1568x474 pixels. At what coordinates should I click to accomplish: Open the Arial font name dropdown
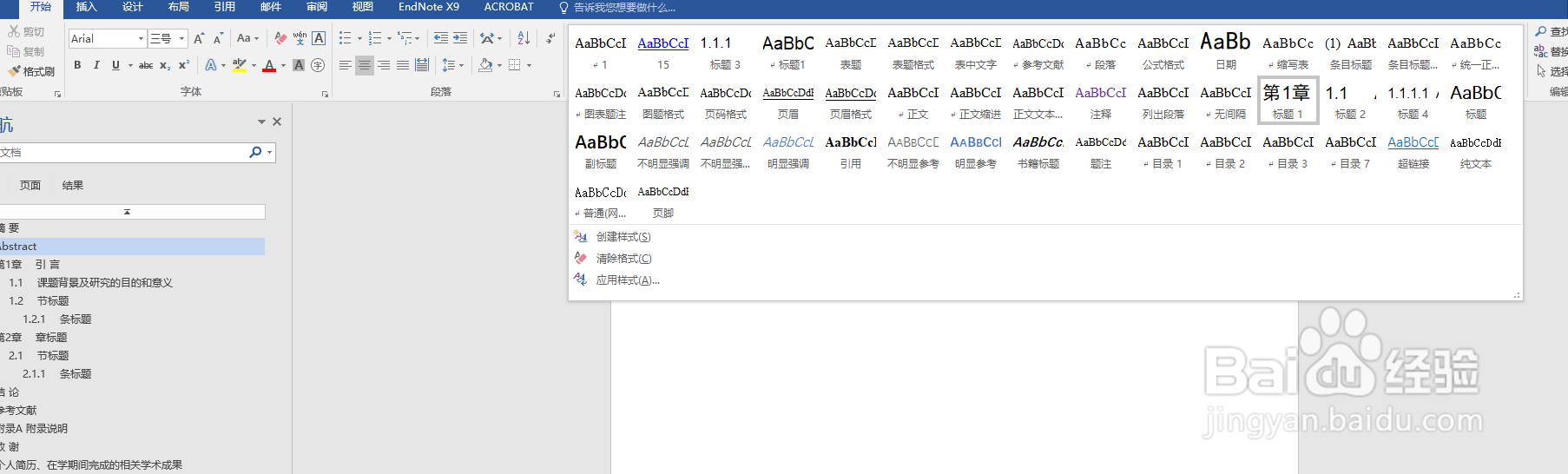[141, 38]
